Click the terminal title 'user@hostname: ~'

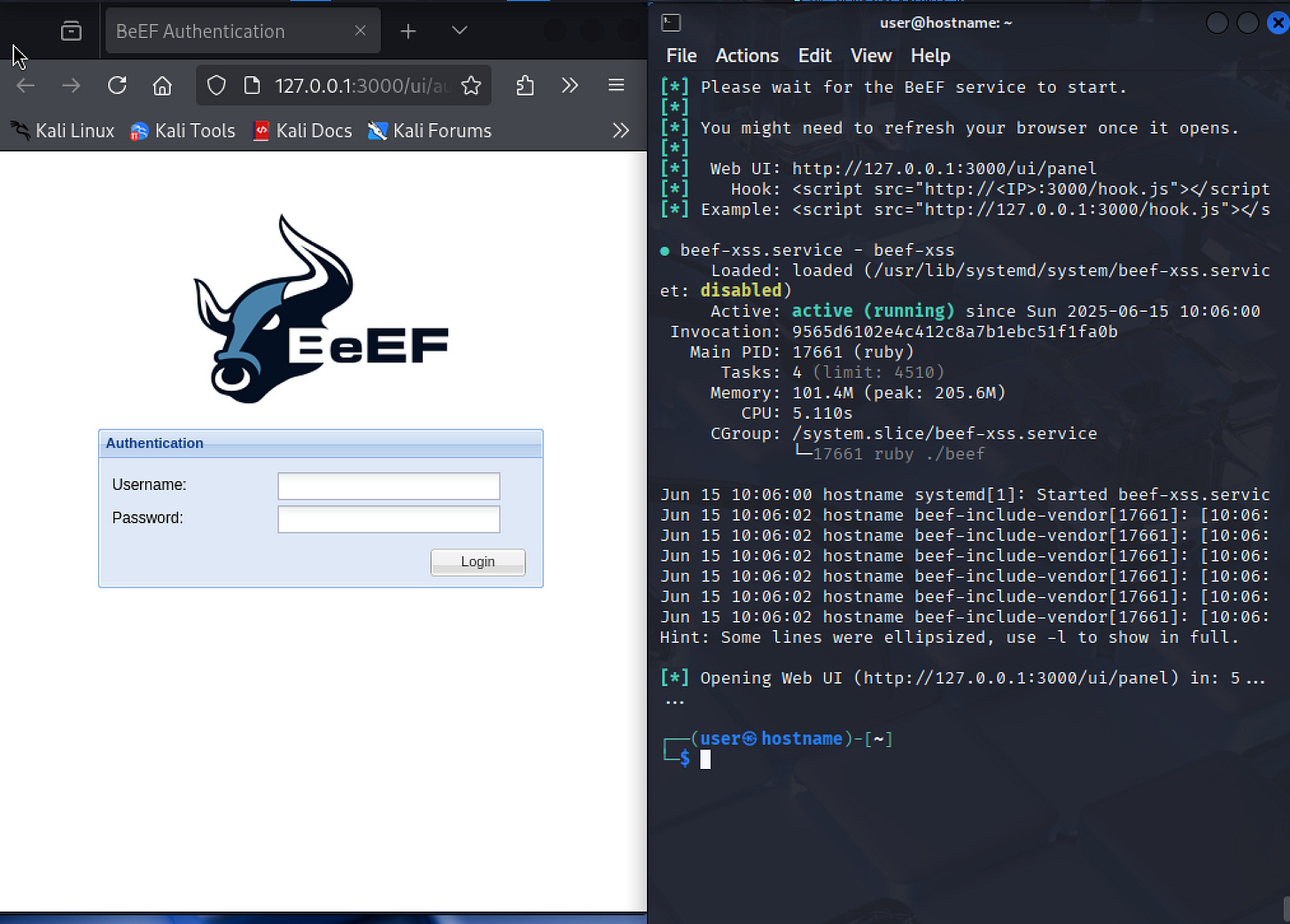pyautogui.click(x=945, y=23)
